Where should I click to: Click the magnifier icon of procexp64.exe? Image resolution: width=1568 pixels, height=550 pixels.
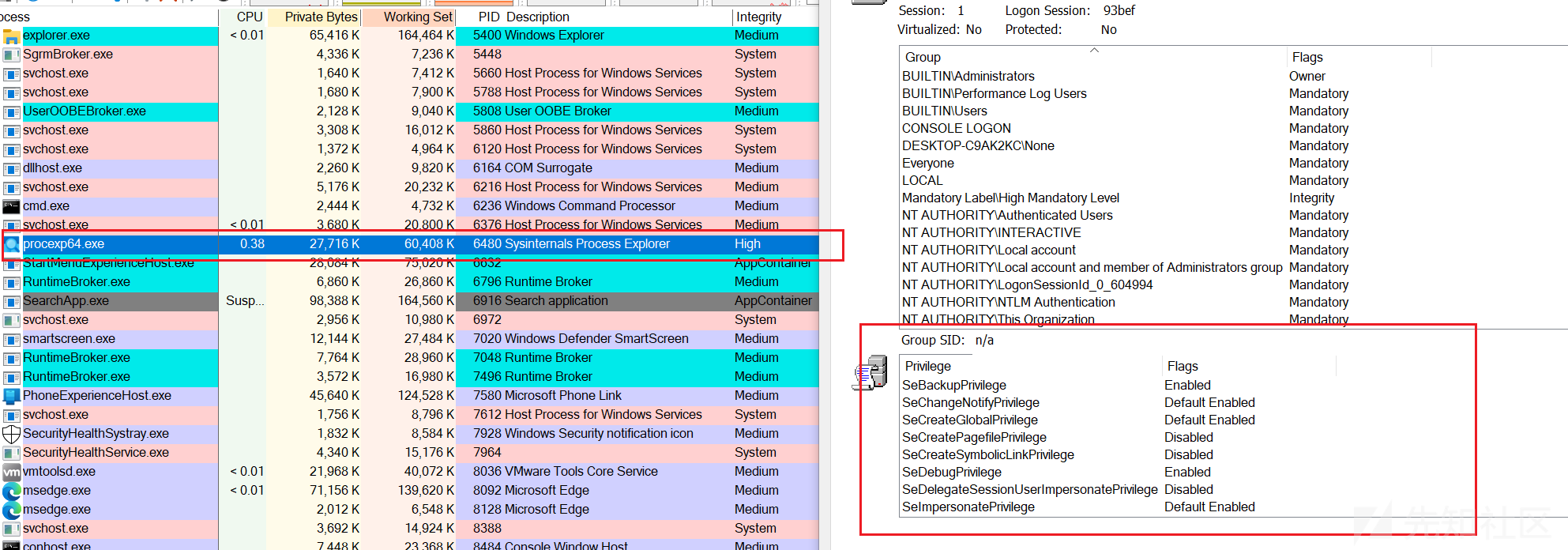point(11,245)
